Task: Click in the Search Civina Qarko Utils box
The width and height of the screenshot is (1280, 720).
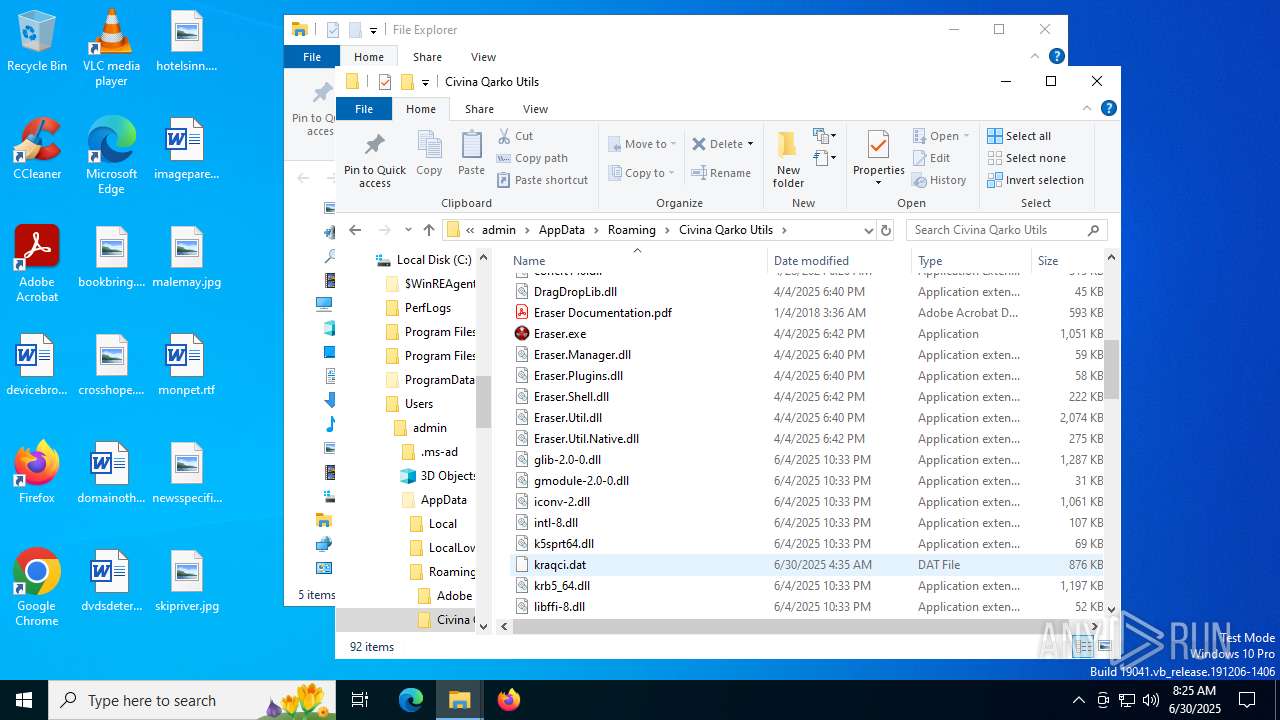Action: [1006, 230]
